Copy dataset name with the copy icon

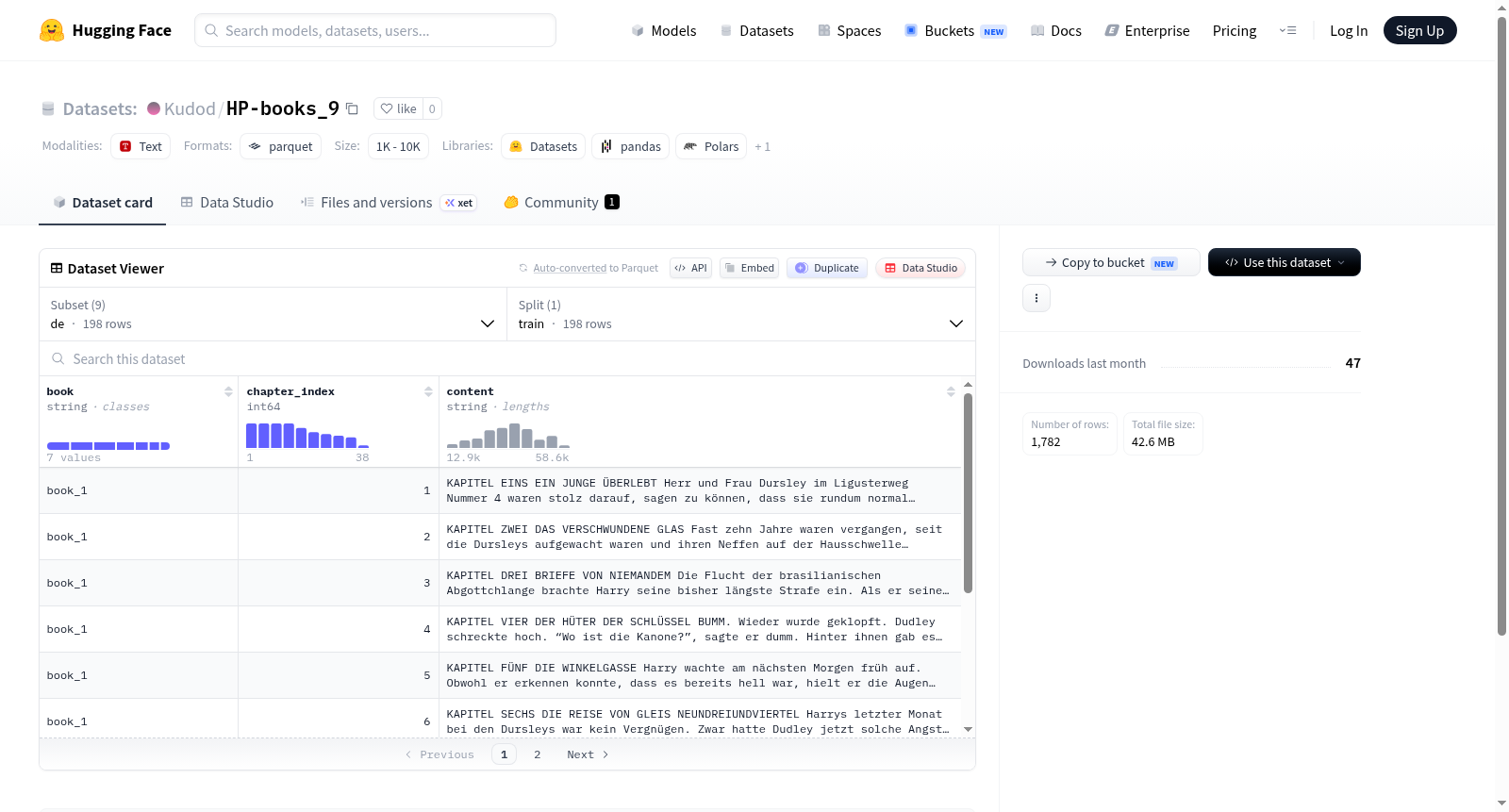pos(352,108)
